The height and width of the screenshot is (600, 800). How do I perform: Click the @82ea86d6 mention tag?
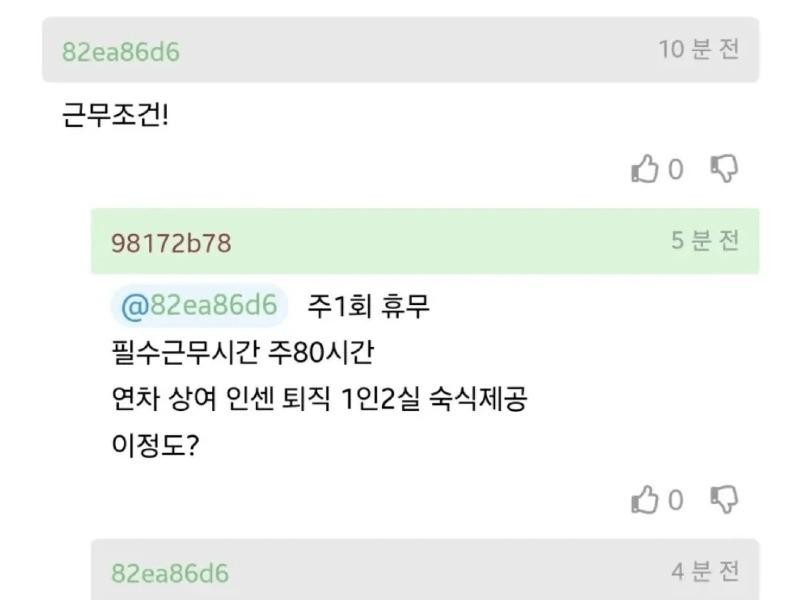pyautogui.click(x=198, y=306)
